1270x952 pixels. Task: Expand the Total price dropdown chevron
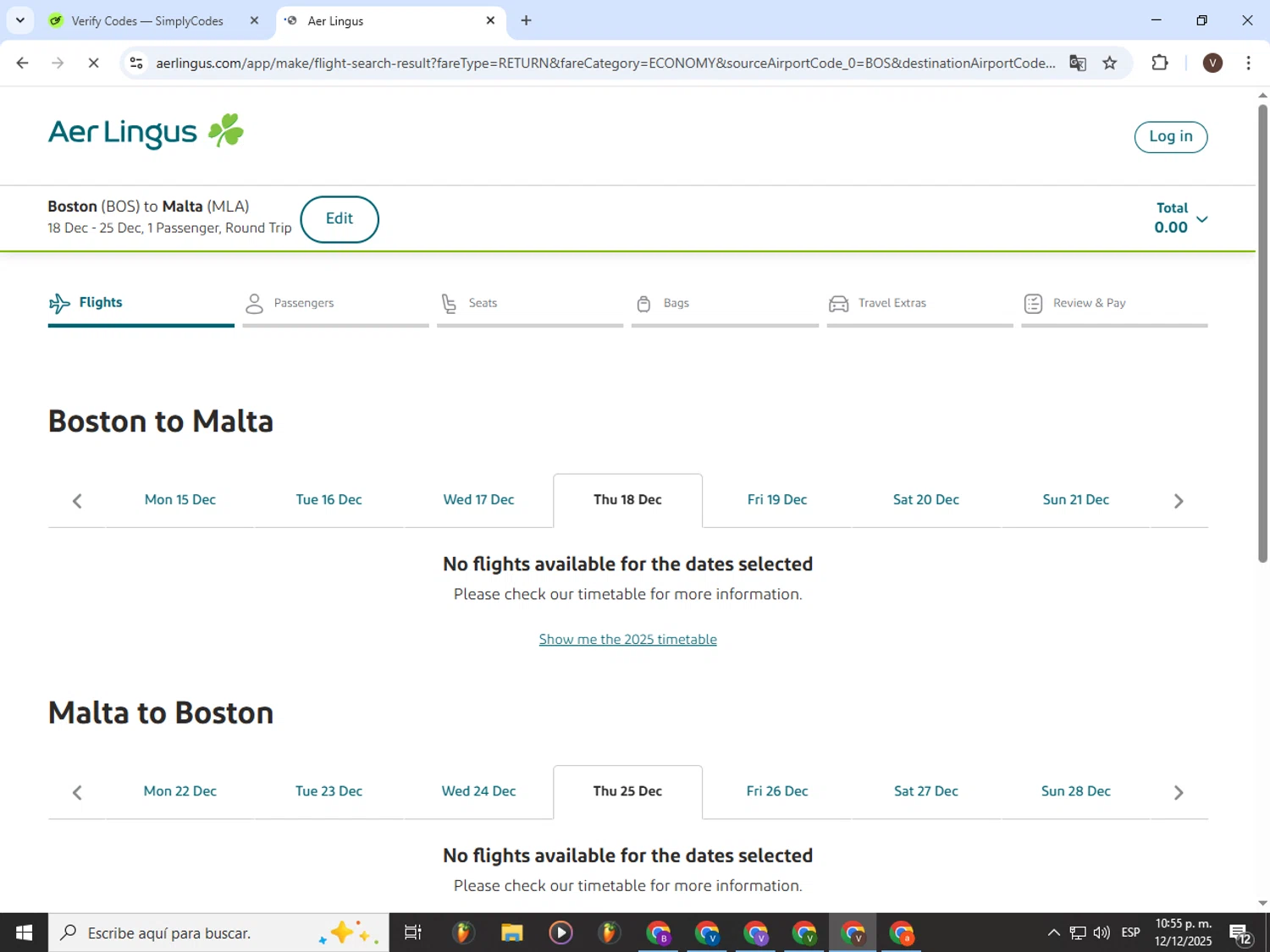(x=1201, y=219)
